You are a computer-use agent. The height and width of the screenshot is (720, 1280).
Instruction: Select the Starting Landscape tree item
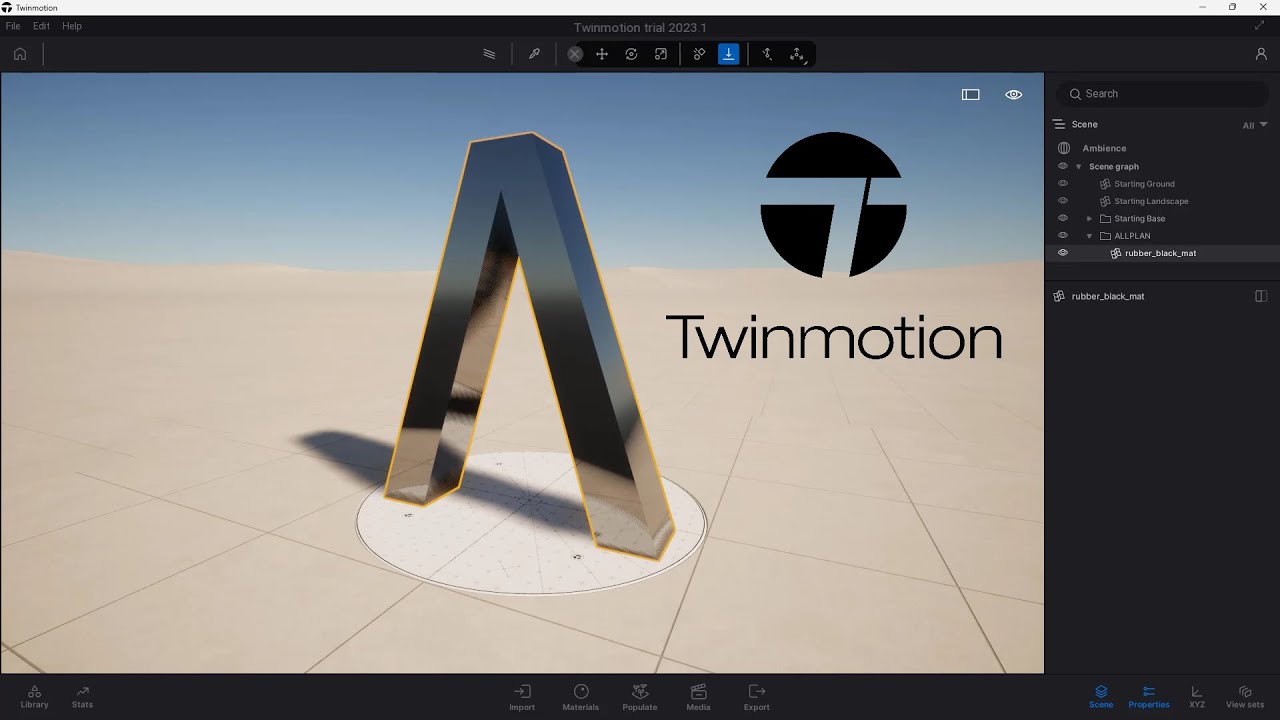pos(1151,201)
